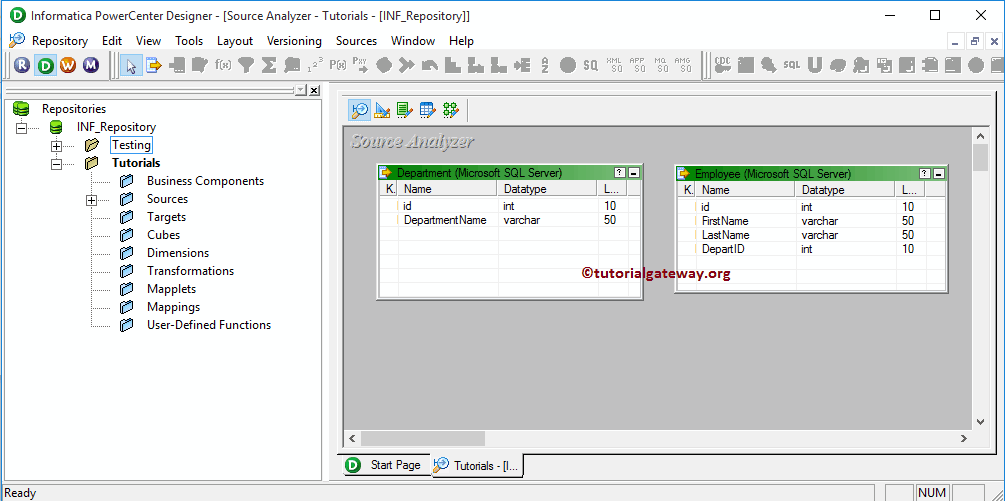Click the CDC key toolbar icon
Image resolution: width=1005 pixels, height=501 pixels.
[723, 65]
